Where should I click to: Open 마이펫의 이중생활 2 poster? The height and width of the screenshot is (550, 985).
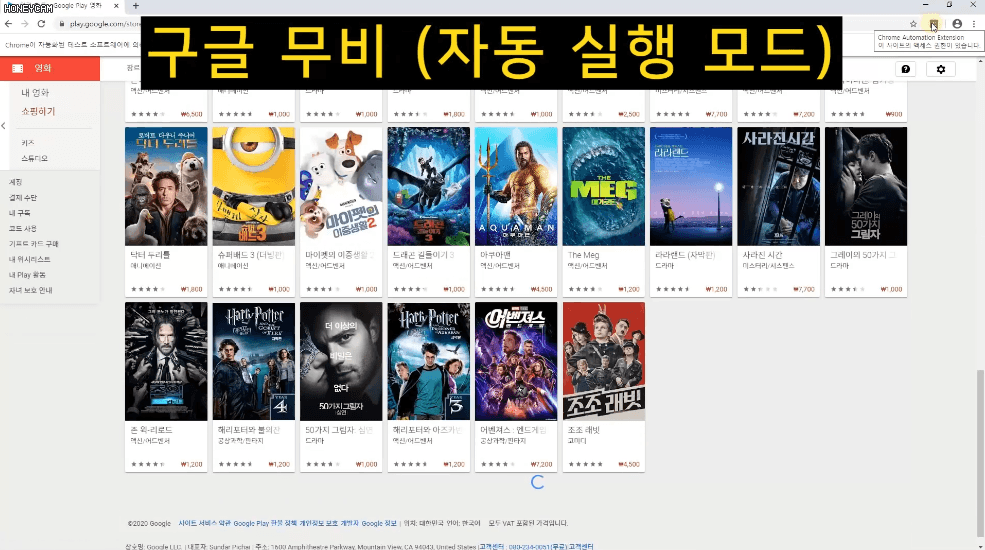341,186
